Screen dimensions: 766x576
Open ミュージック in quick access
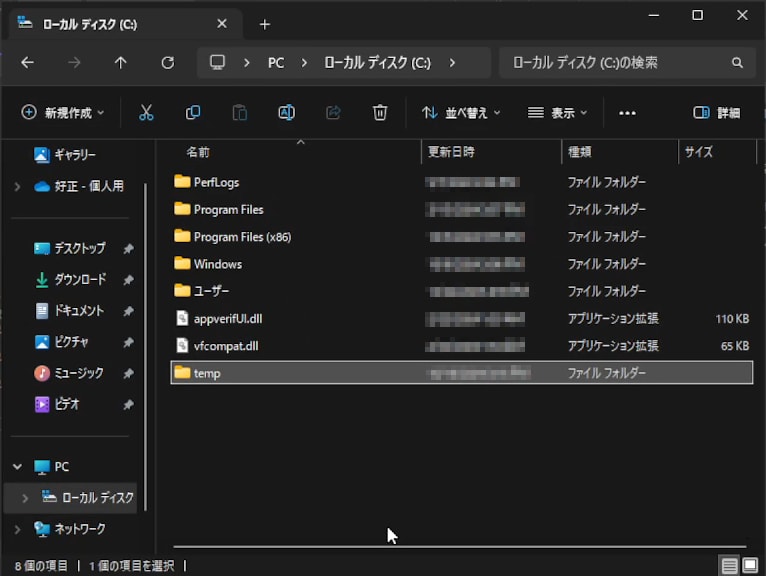pyautogui.click(x=69, y=373)
